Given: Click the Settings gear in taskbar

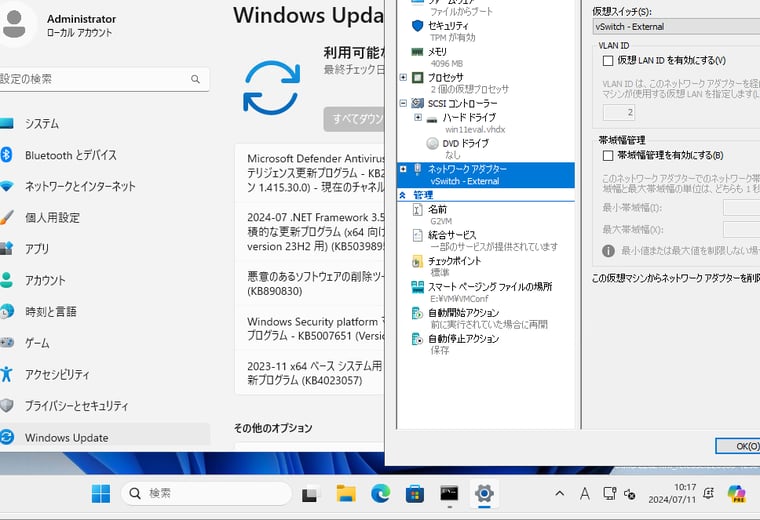Looking at the screenshot, I should point(484,493).
